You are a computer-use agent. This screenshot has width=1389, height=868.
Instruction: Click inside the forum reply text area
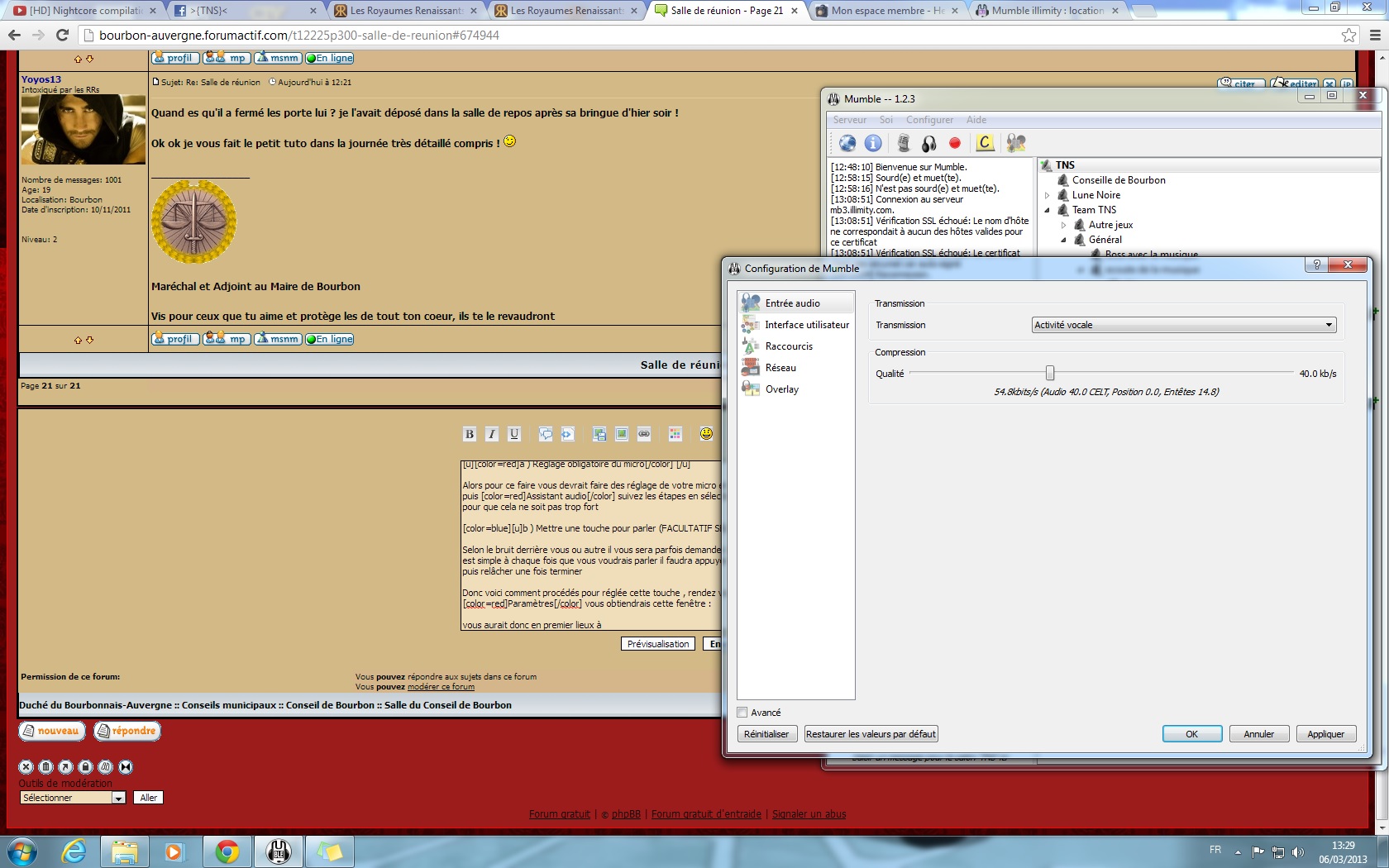pos(592,546)
